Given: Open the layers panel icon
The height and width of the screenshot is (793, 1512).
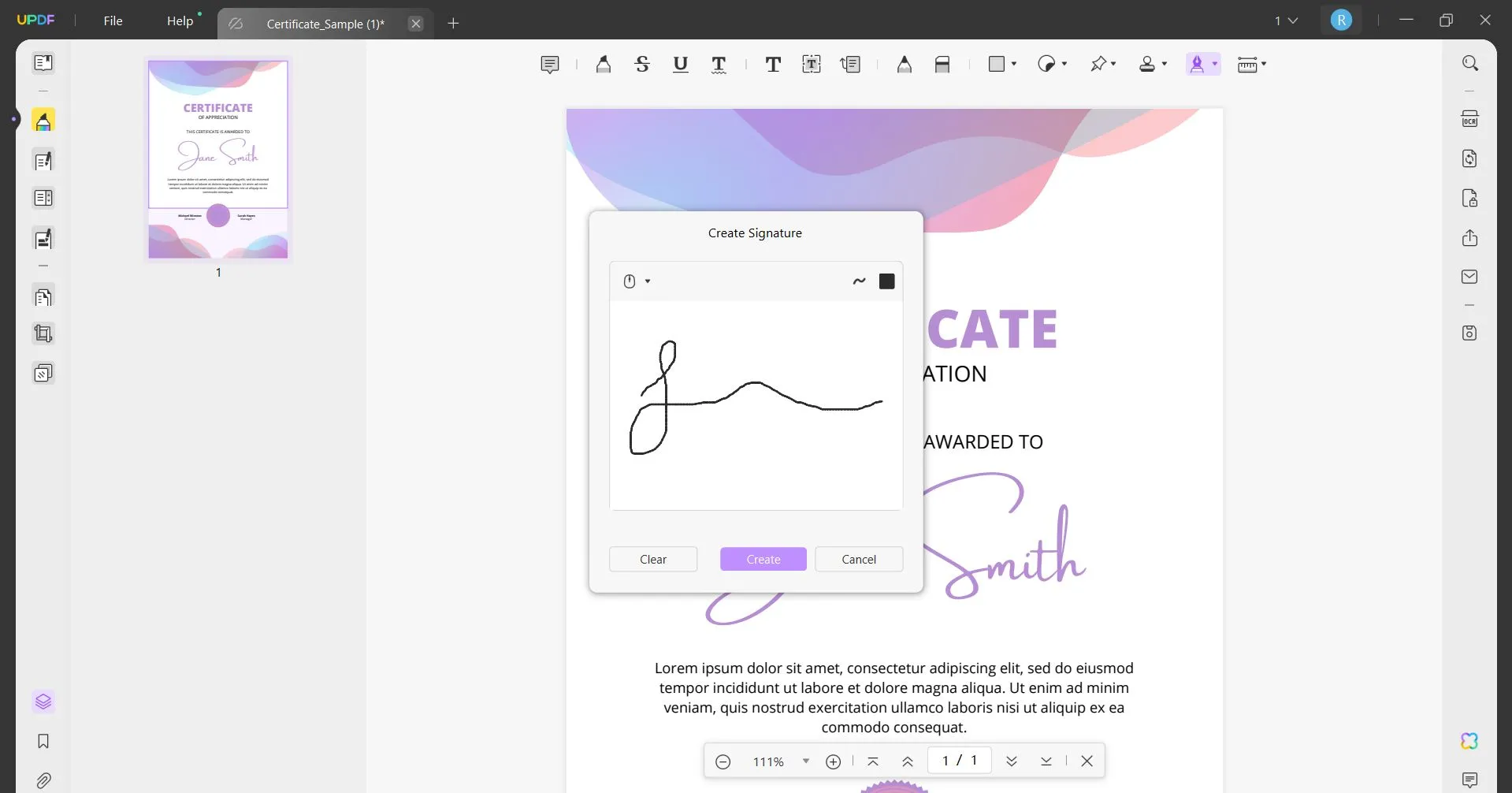Looking at the screenshot, I should tap(43, 702).
